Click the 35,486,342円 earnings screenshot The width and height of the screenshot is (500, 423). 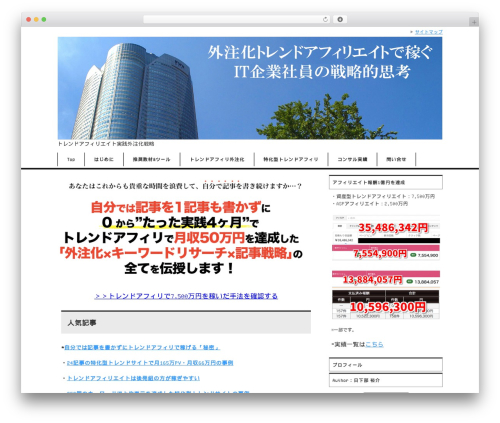[386, 229]
